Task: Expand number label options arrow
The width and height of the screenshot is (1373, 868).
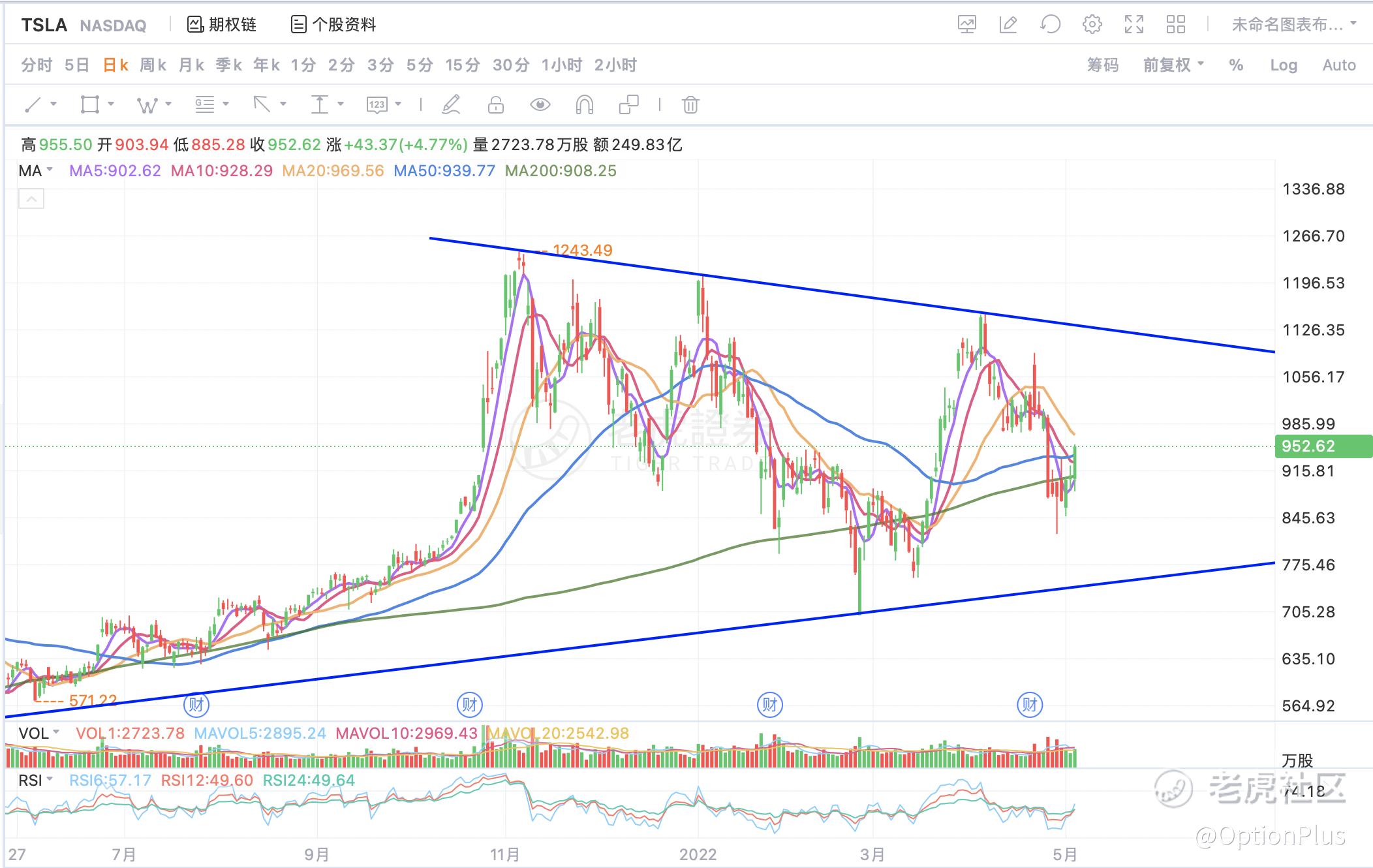Action: tap(398, 104)
